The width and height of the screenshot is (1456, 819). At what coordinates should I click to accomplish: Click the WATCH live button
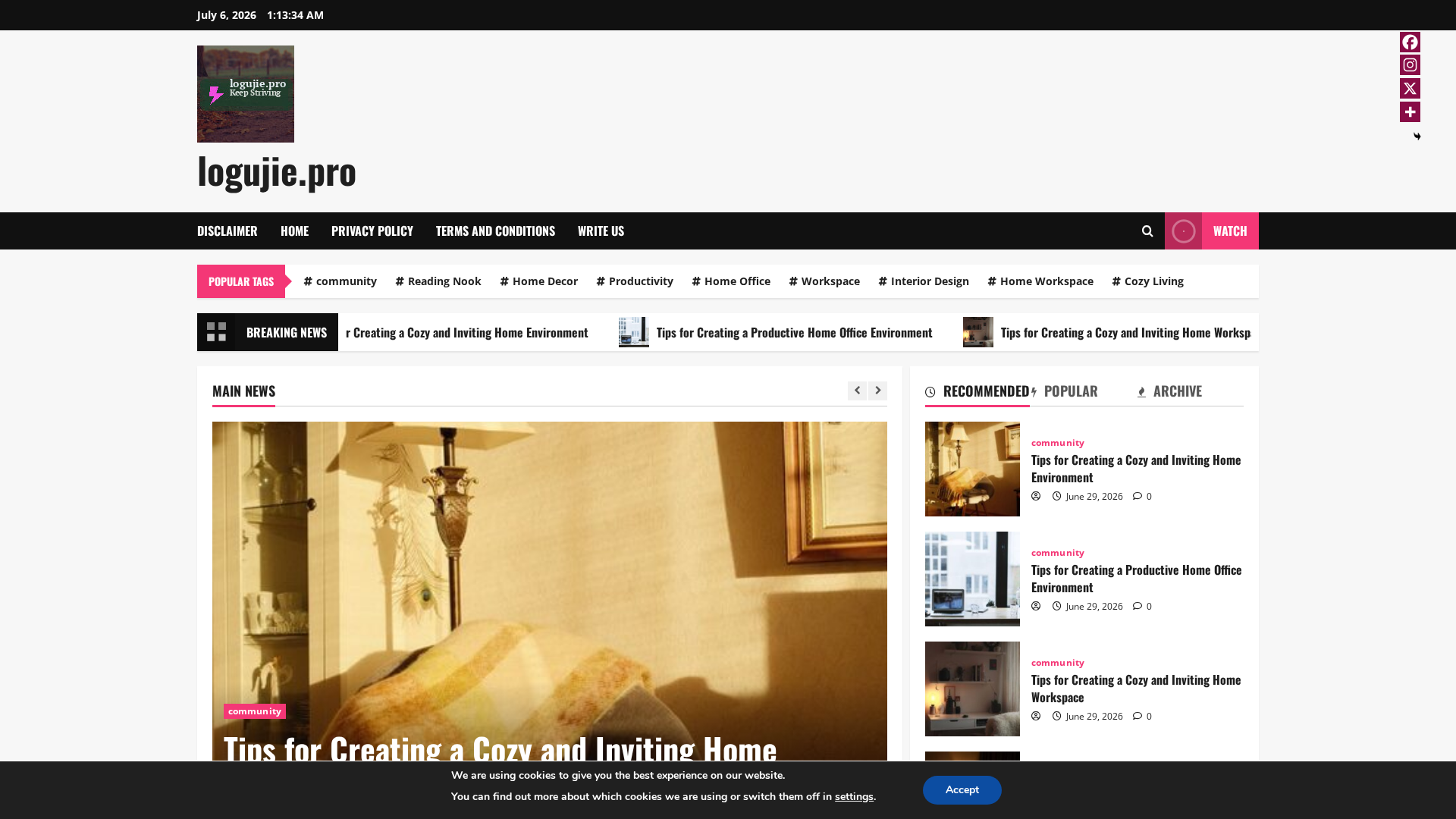(1212, 231)
